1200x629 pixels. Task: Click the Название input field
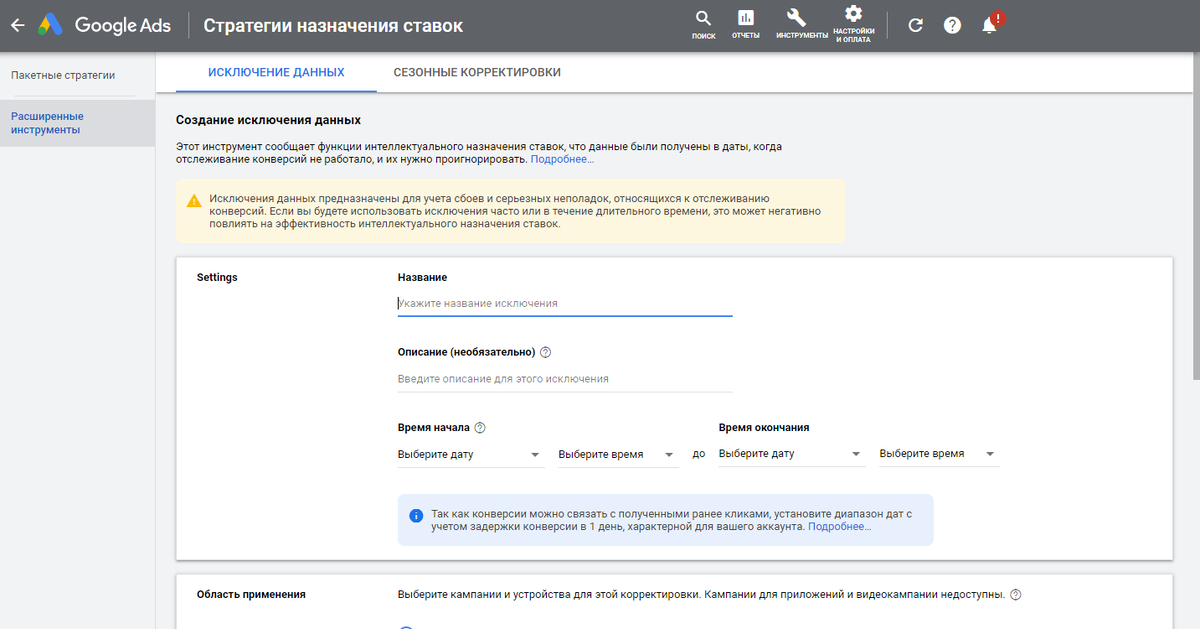click(x=565, y=303)
